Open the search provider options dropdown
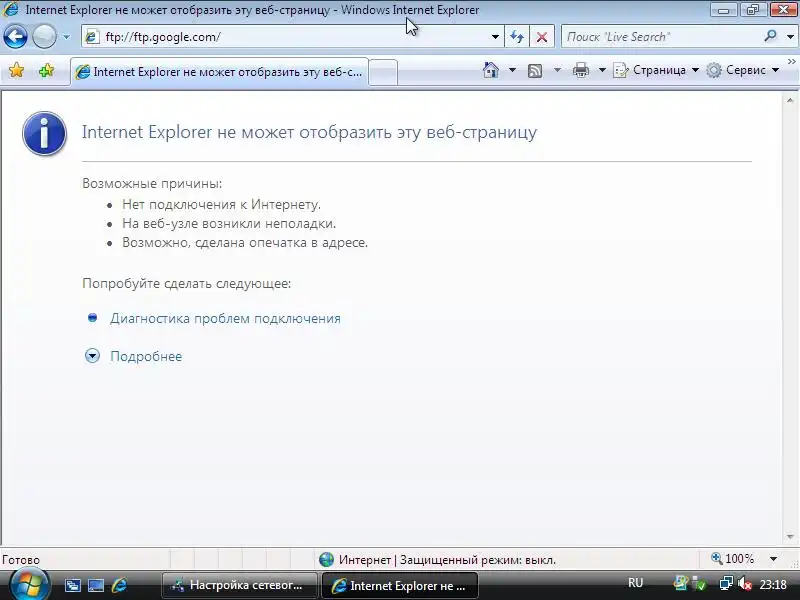 (x=790, y=37)
